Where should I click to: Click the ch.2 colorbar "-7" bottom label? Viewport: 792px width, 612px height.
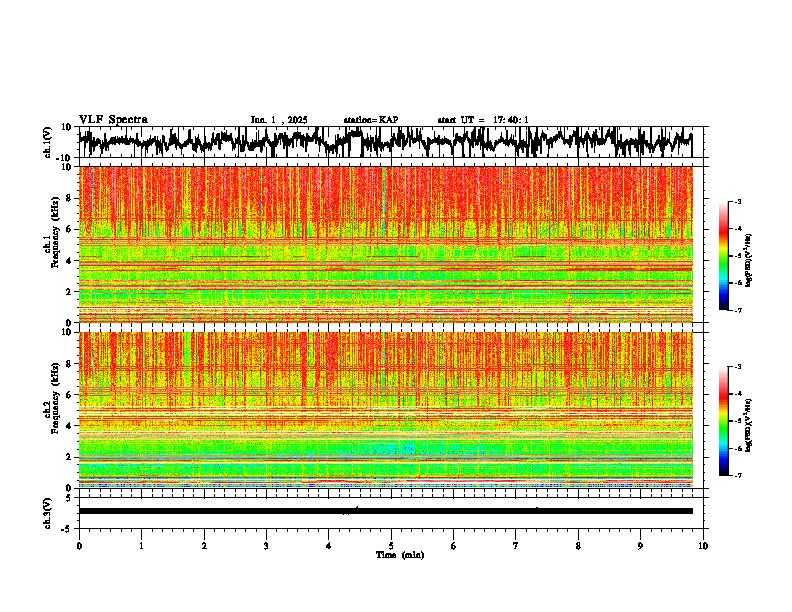point(737,475)
